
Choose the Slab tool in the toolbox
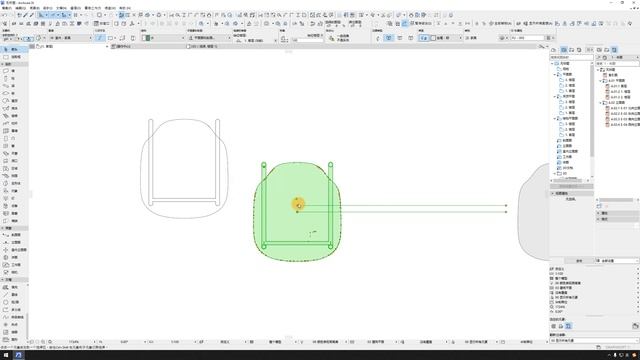(14, 93)
